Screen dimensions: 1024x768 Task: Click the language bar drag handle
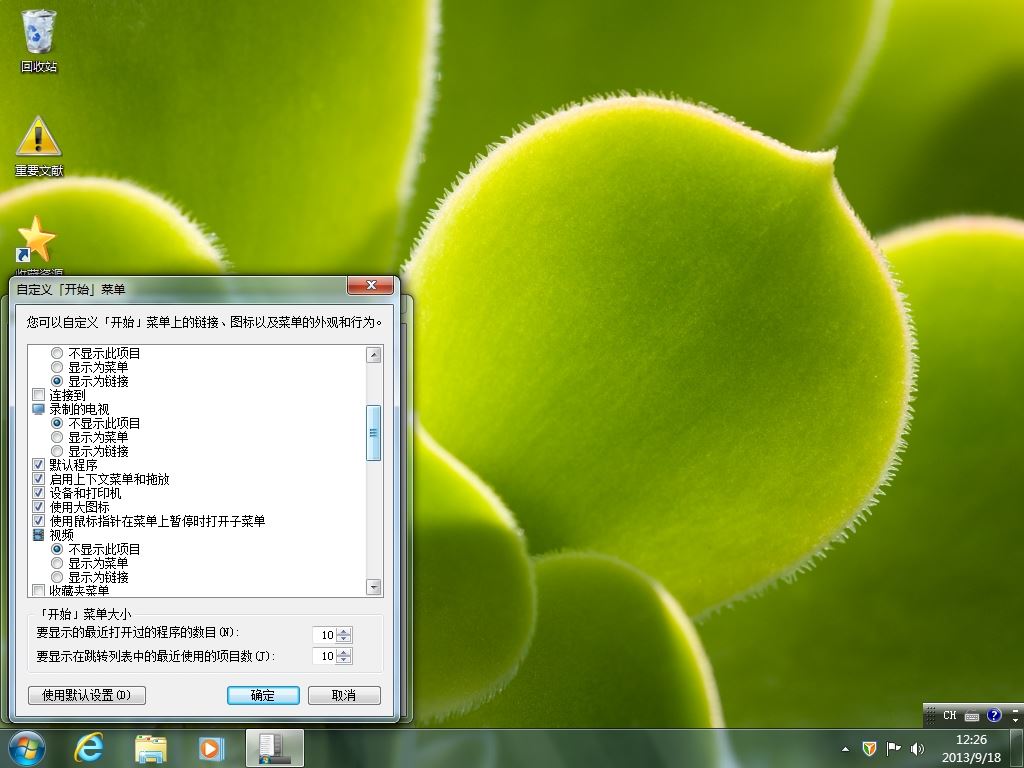click(931, 715)
